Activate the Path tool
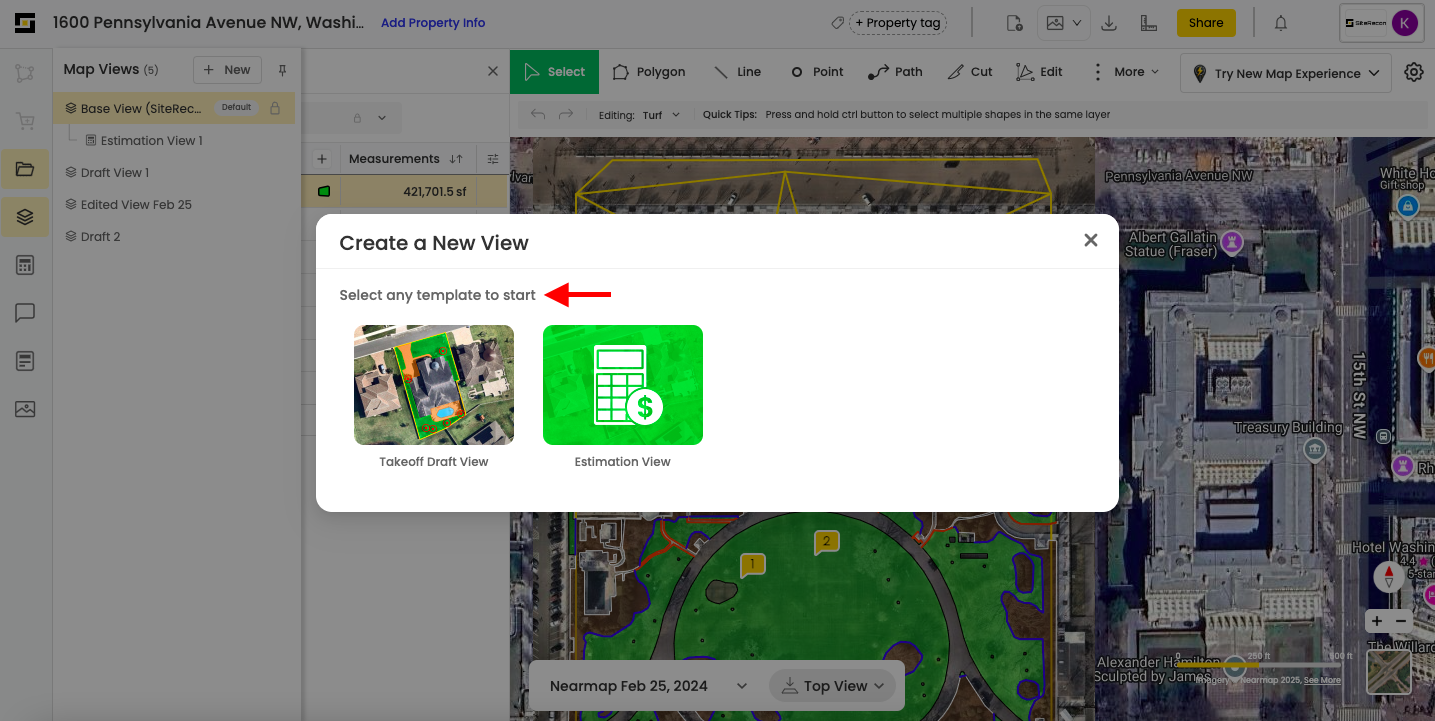Viewport: 1435px width, 721px height. pos(895,72)
